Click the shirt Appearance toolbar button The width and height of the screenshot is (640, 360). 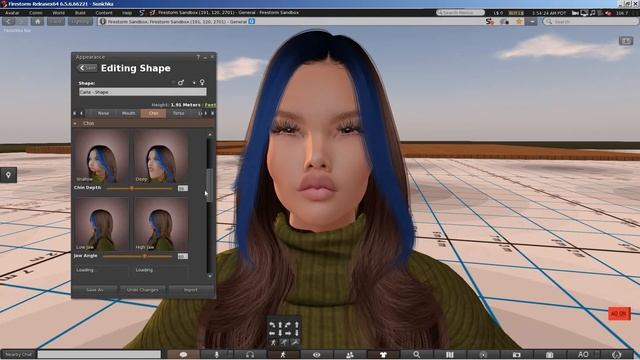(x=383, y=355)
